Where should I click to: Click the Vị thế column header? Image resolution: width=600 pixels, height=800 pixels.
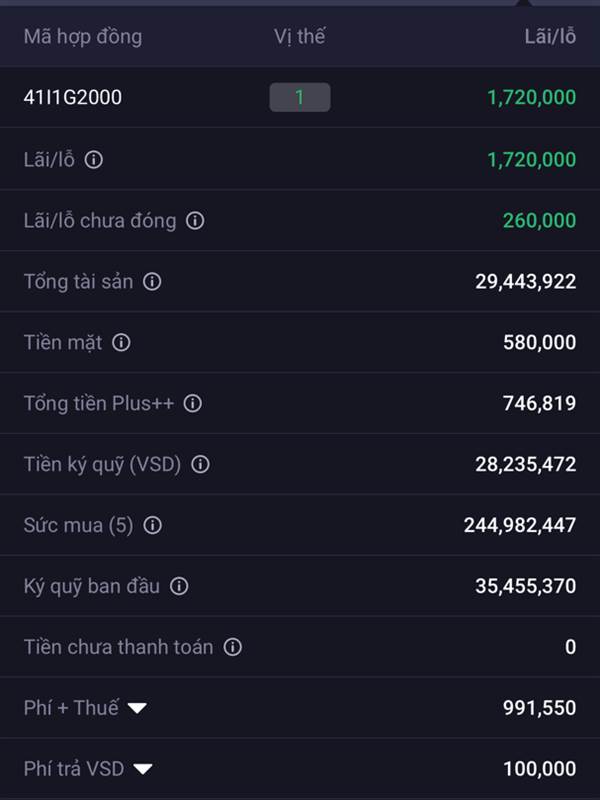pos(300,37)
